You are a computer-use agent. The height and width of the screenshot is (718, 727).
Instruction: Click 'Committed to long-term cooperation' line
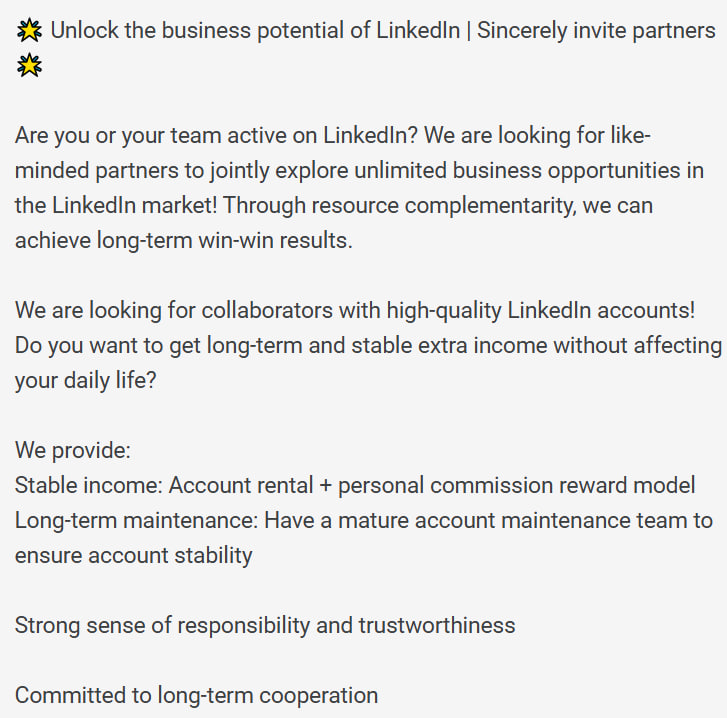(197, 696)
